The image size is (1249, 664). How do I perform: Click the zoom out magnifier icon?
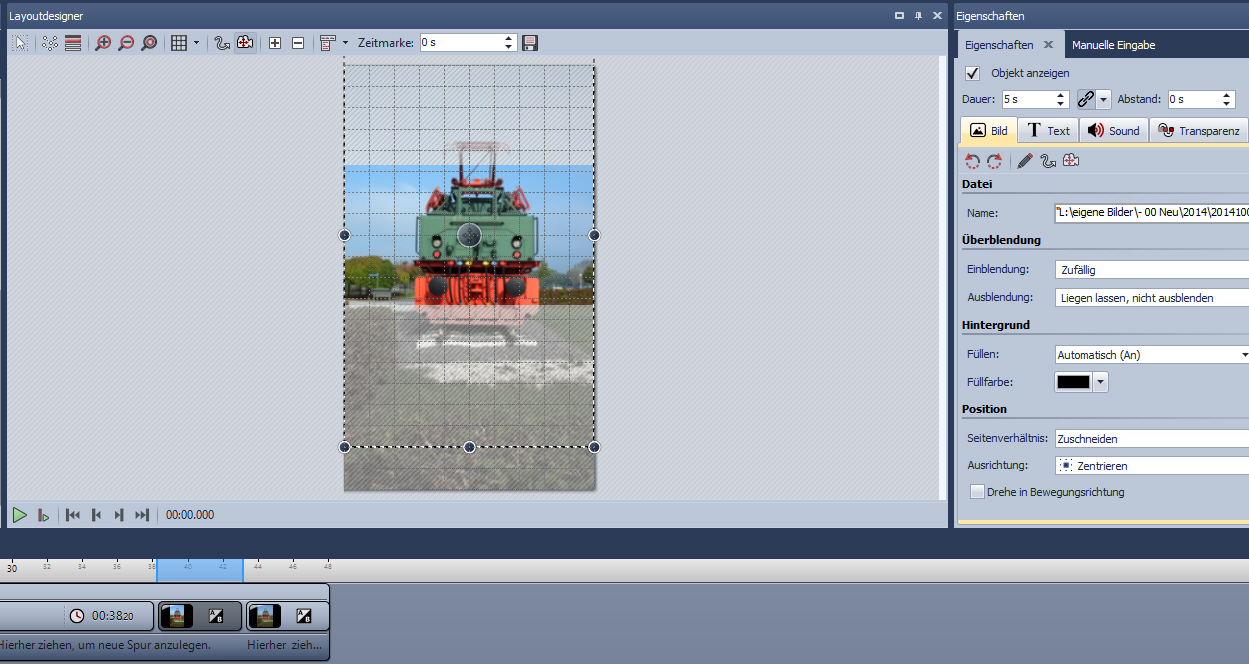126,43
